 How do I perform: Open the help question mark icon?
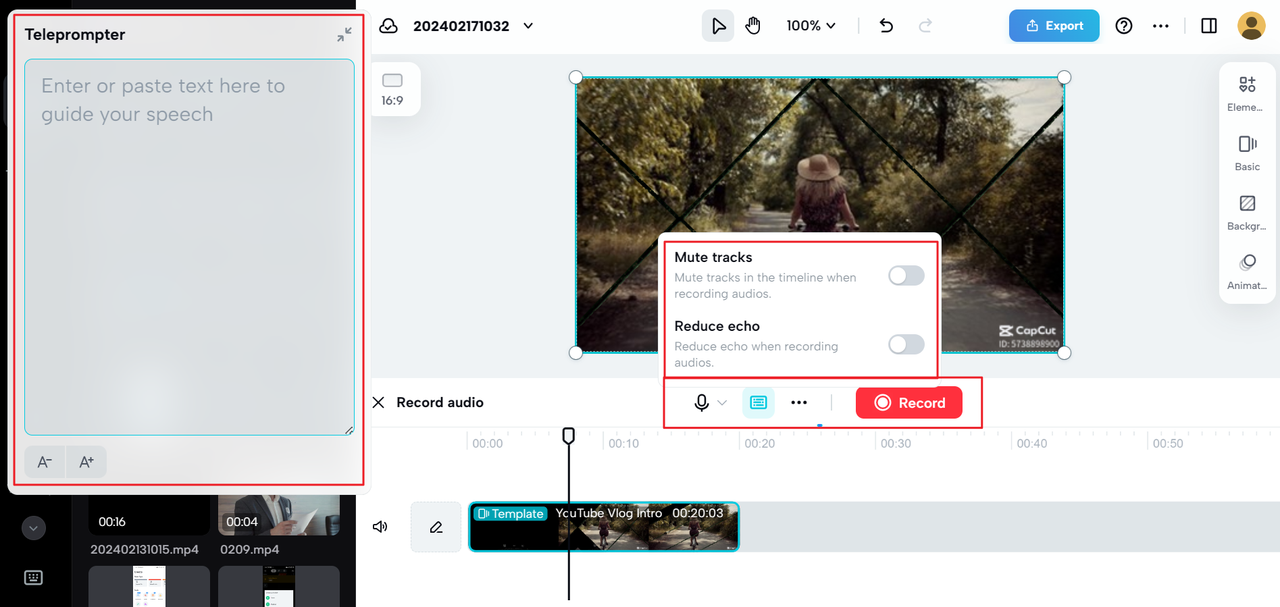click(1124, 26)
